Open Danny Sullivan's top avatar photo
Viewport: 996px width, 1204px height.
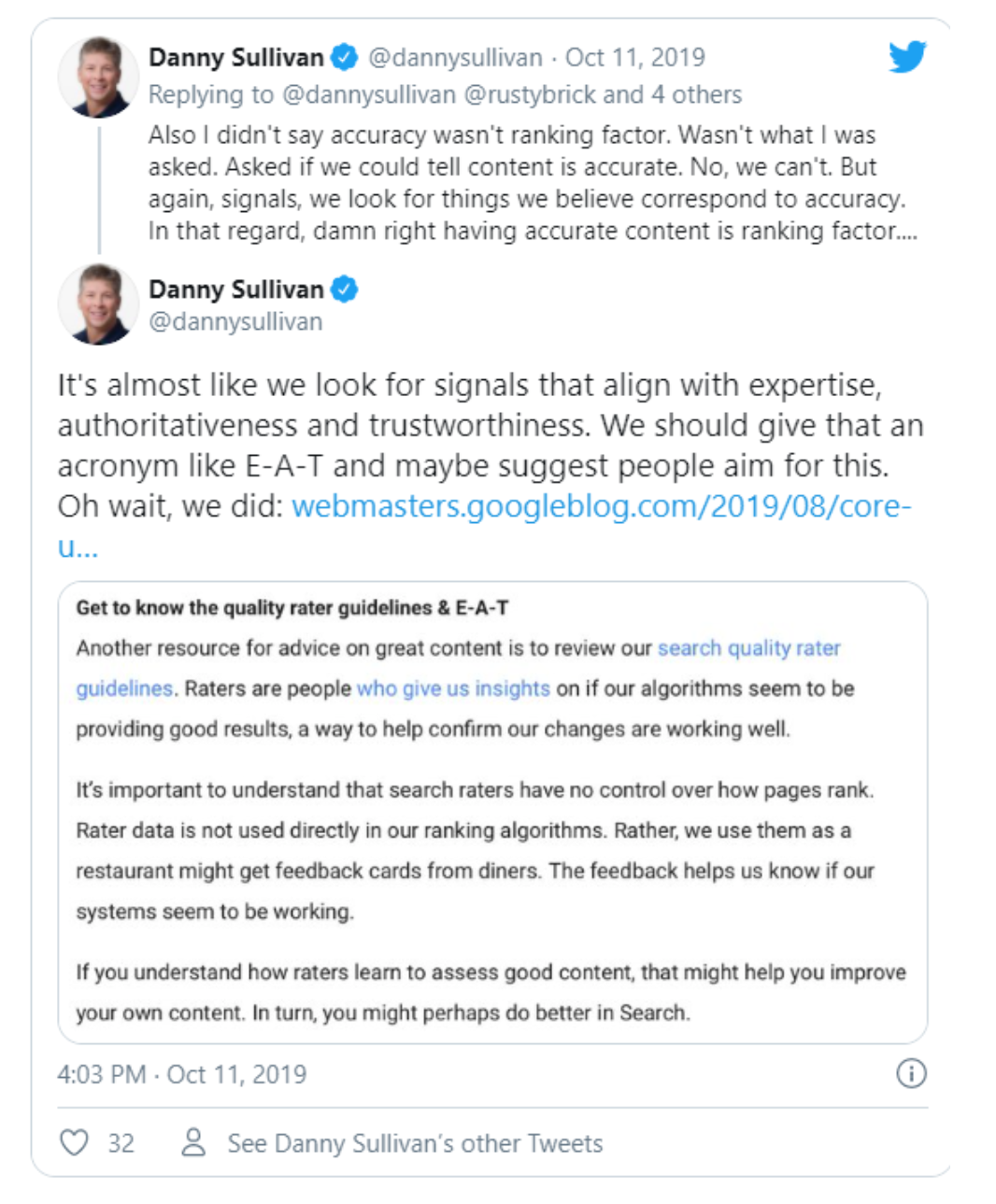[x=99, y=77]
